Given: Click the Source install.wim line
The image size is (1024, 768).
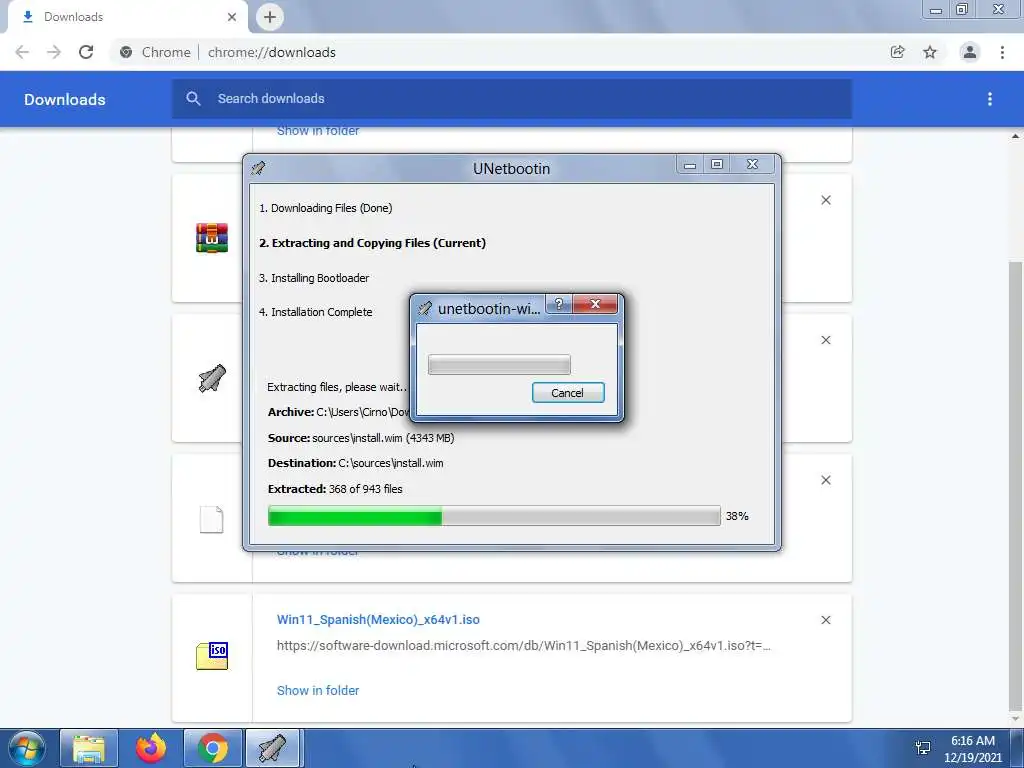Looking at the screenshot, I should click(361, 438).
